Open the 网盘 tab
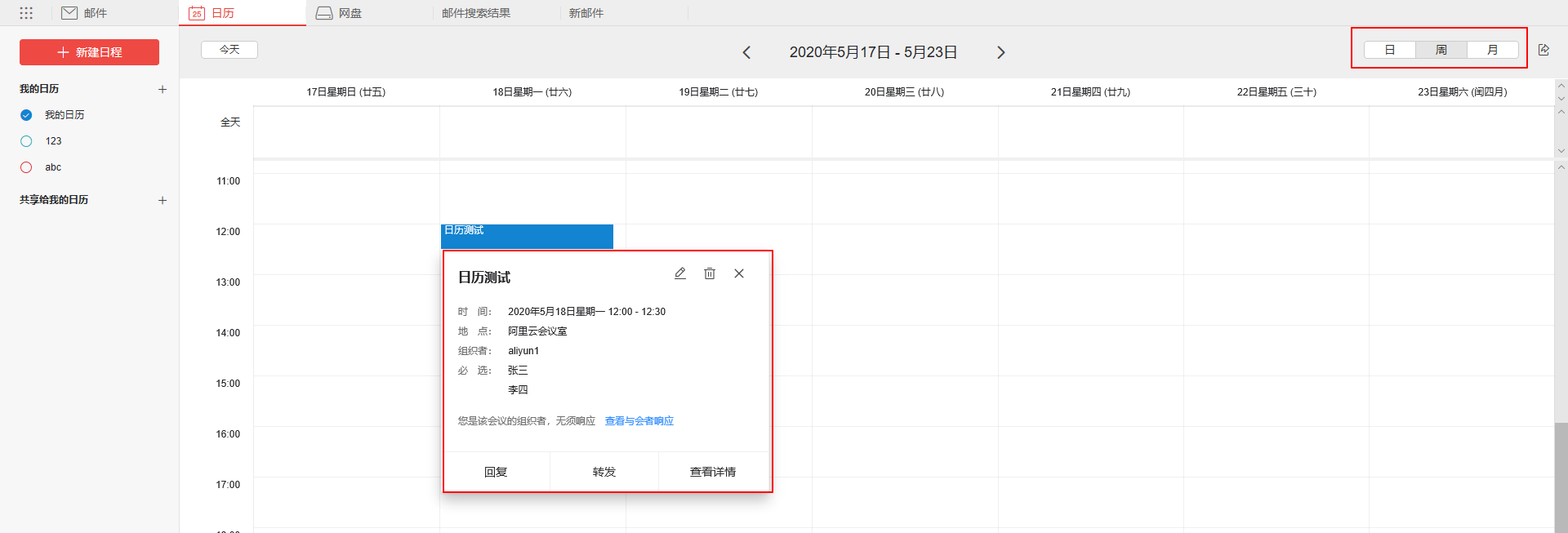The image size is (1568, 533). [x=340, y=13]
